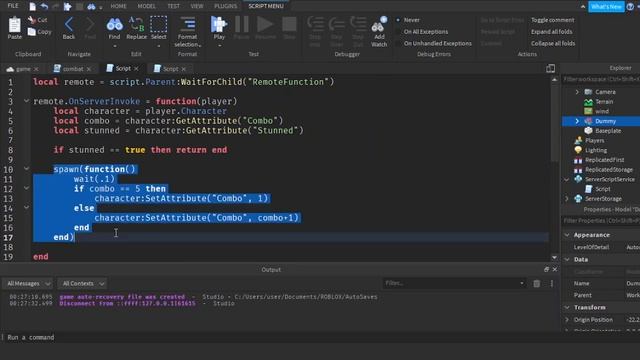Open the FILE menu
The width and height of the screenshot is (640, 360).
pos(13,6)
